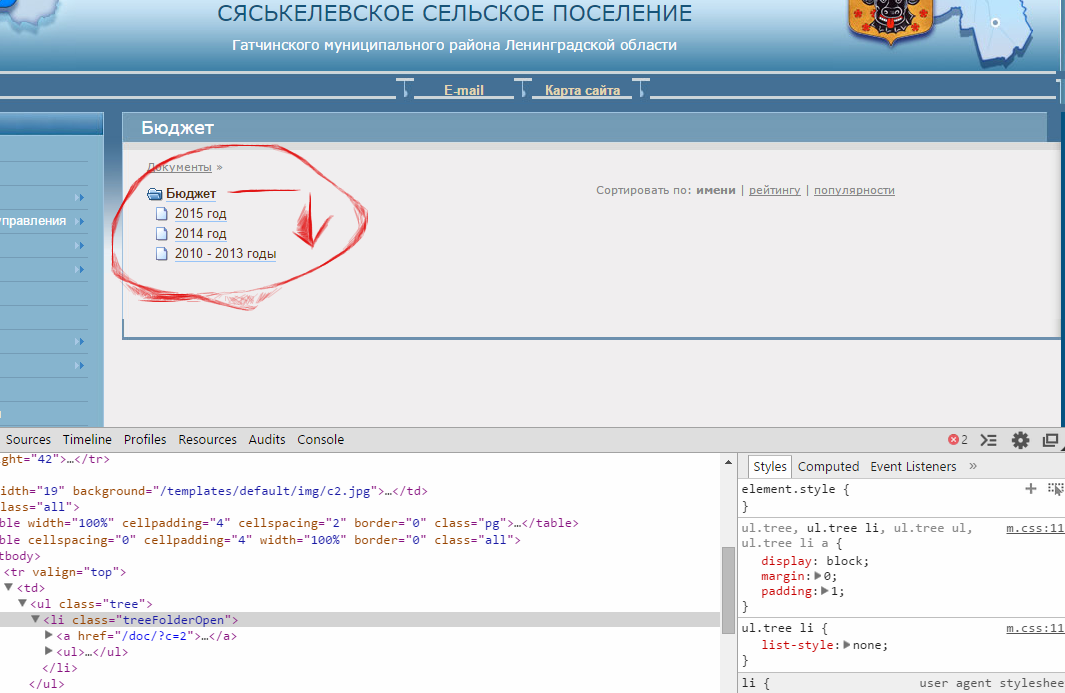
Task: Collapse the li treeFolderOpen node
Action: [x=36, y=620]
